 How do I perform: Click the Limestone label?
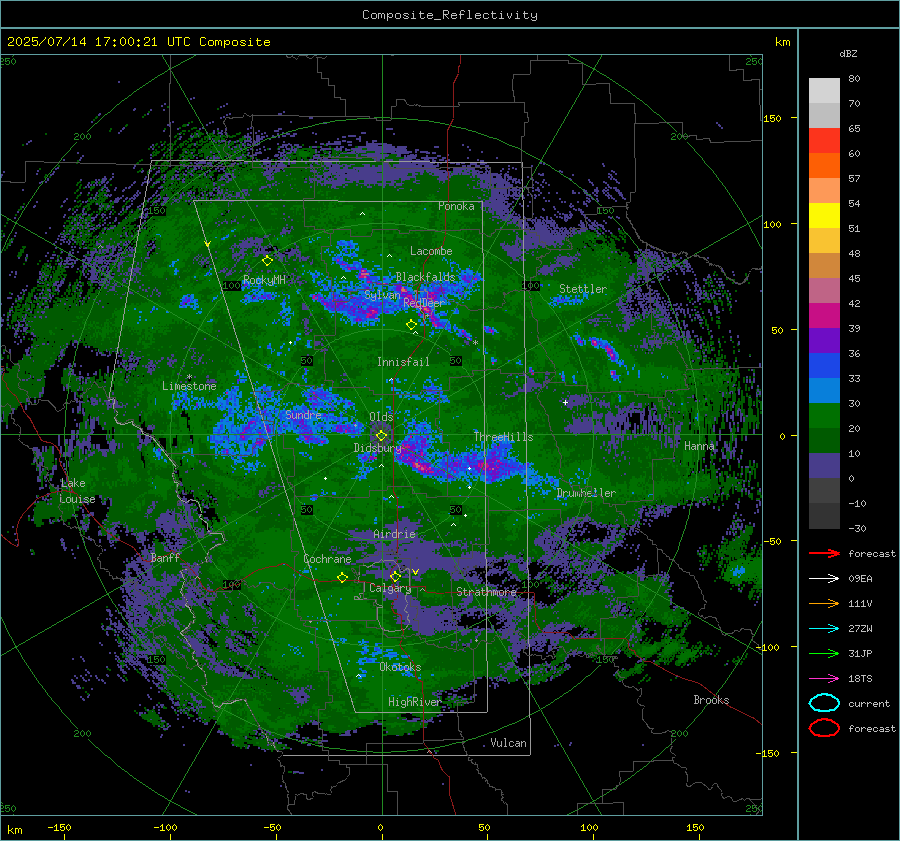pos(189,386)
